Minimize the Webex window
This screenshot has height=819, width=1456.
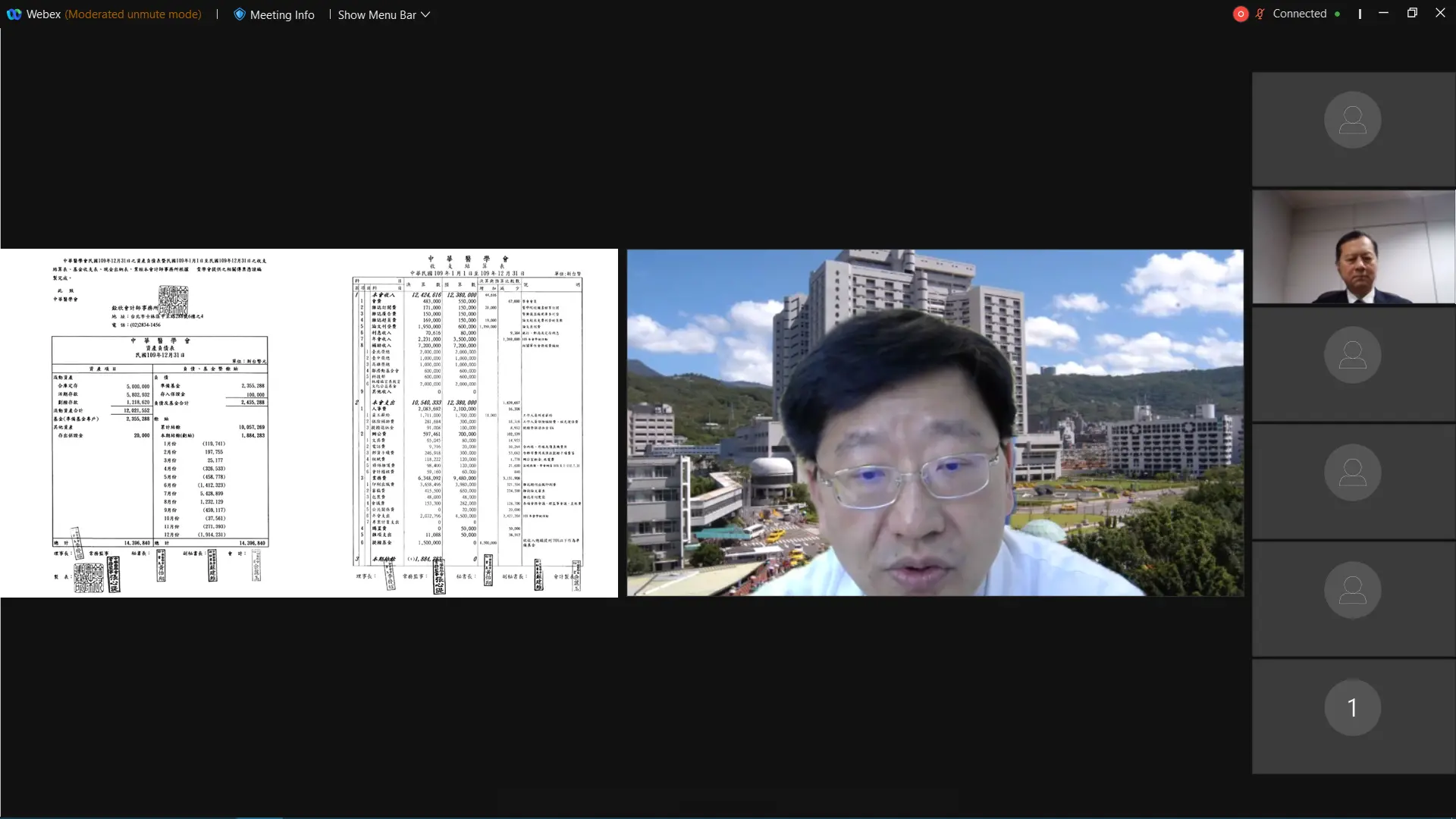1382,13
